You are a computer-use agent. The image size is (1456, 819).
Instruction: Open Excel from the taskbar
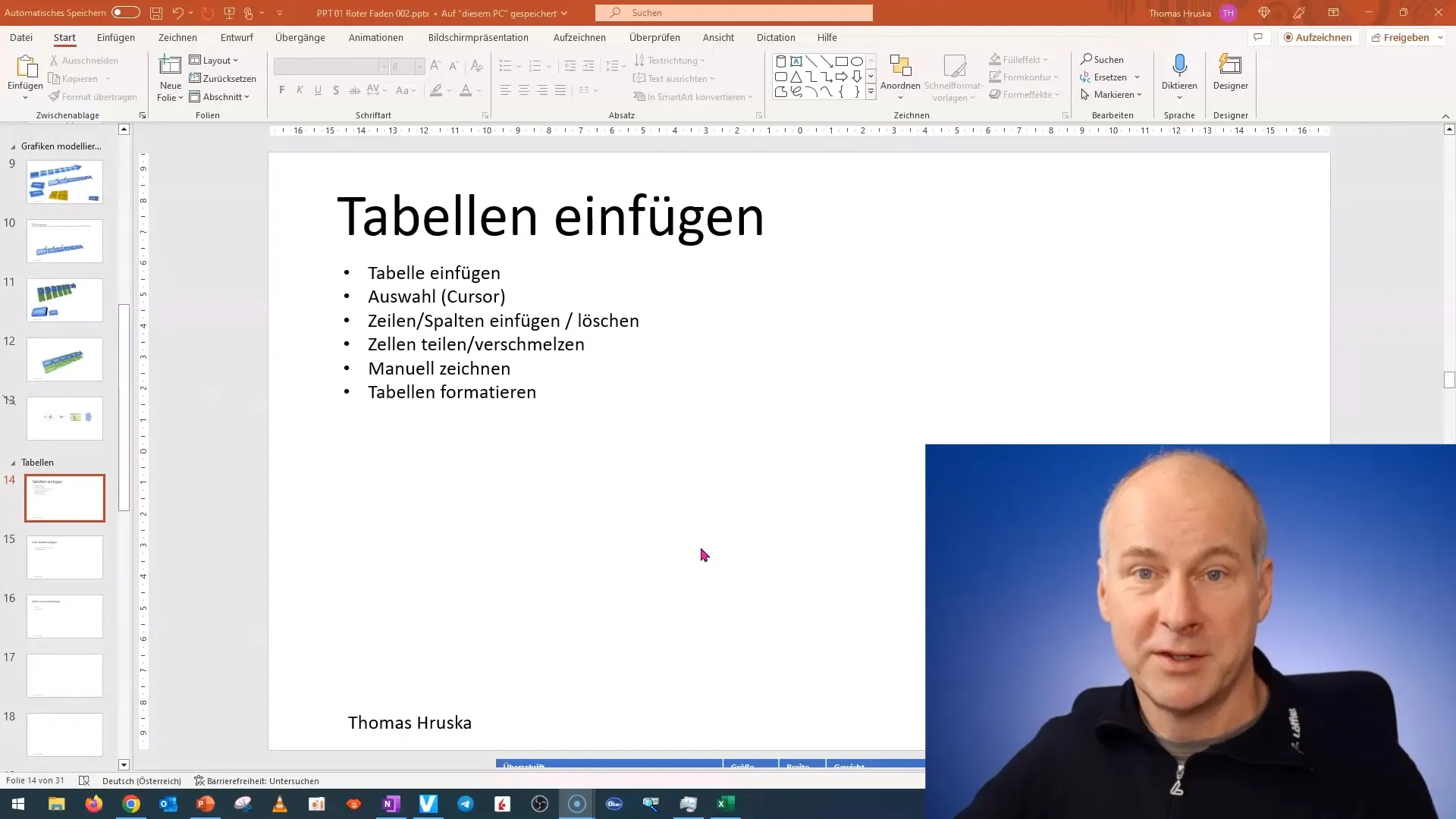[x=726, y=804]
